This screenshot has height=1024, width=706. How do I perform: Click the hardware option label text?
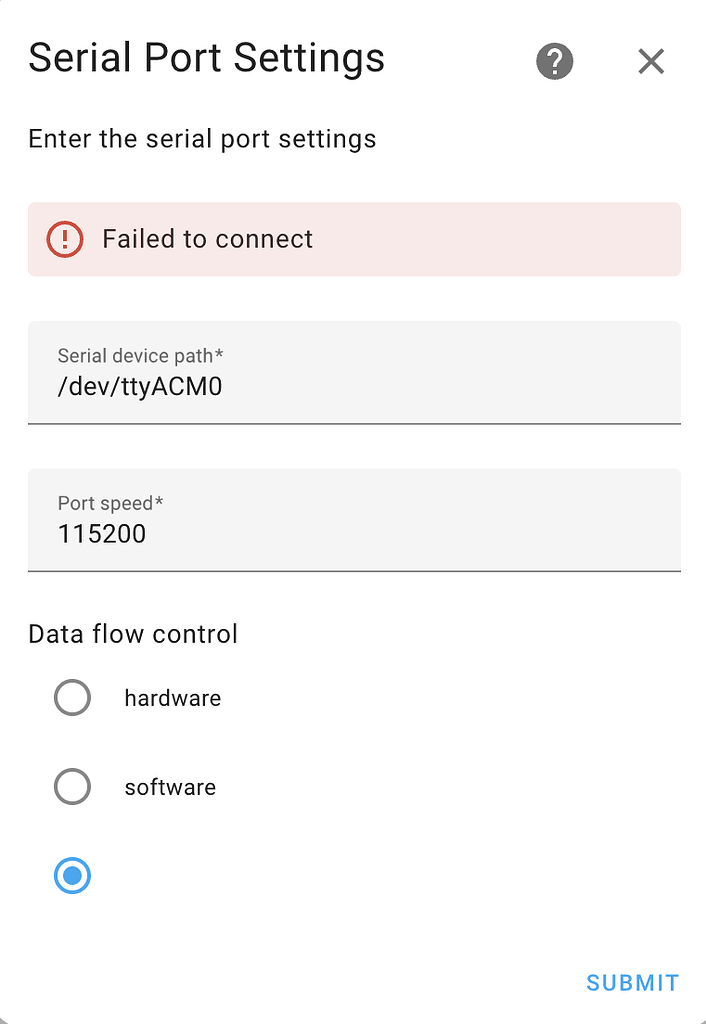click(x=172, y=698)
